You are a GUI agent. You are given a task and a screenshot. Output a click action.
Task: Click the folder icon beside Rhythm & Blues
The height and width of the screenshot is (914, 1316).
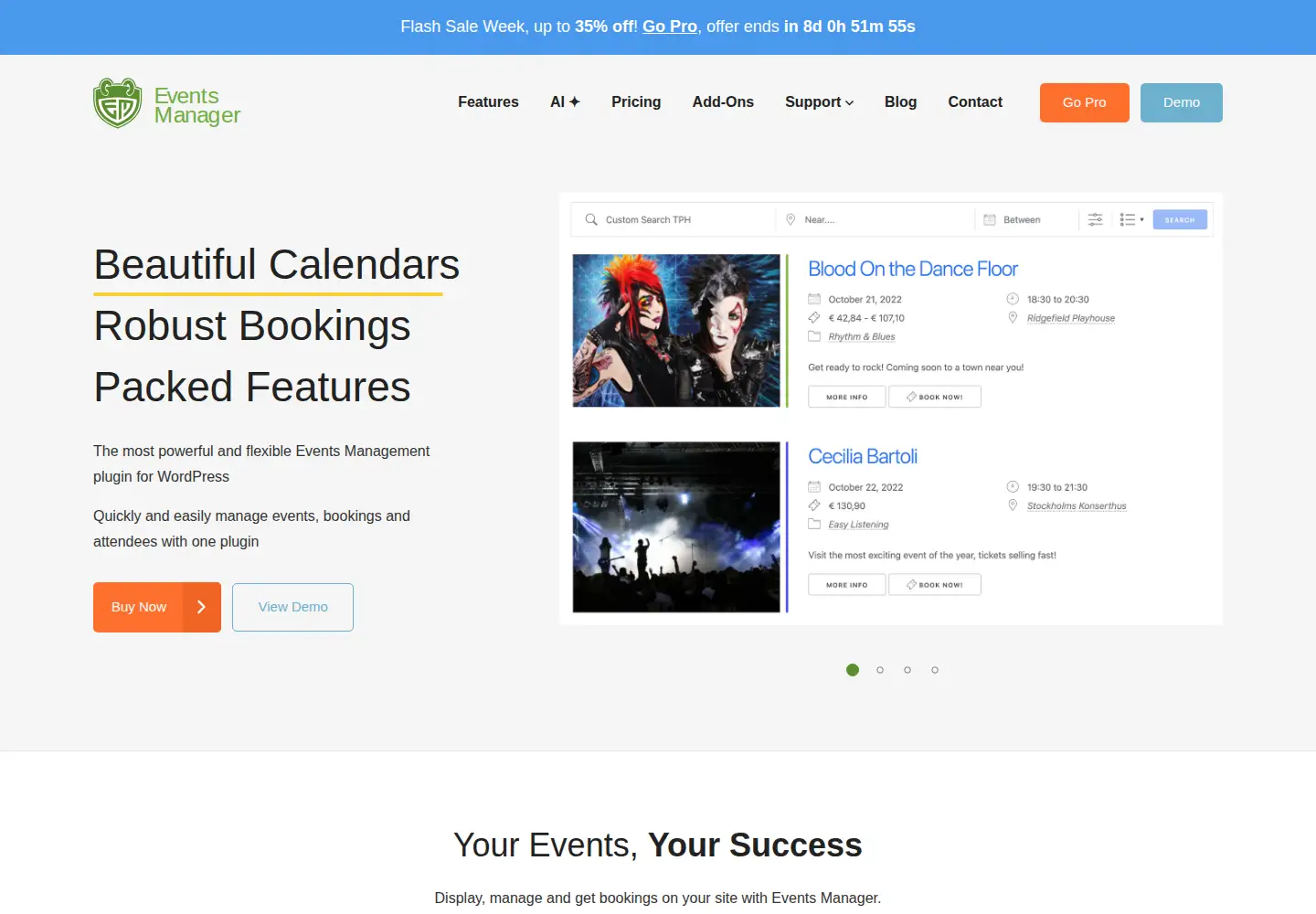814,336
